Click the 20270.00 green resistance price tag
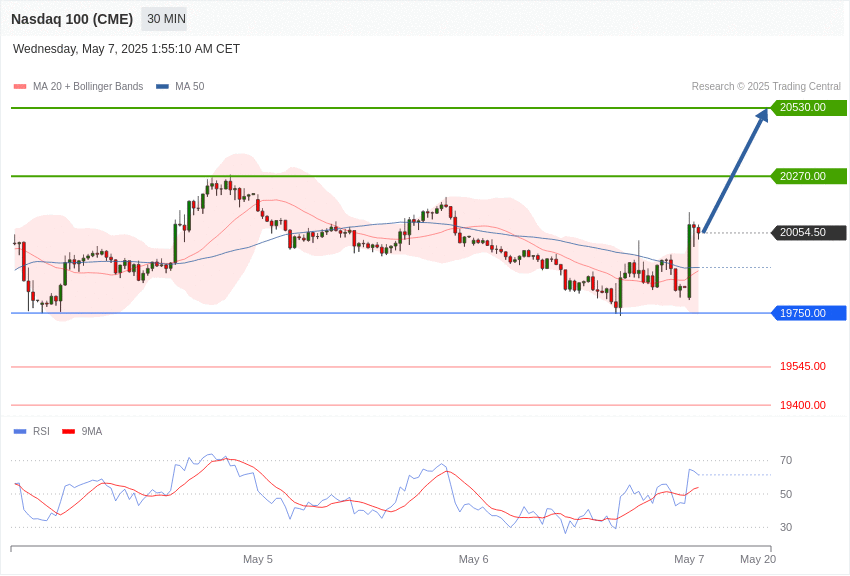 (x=809, y=176)
